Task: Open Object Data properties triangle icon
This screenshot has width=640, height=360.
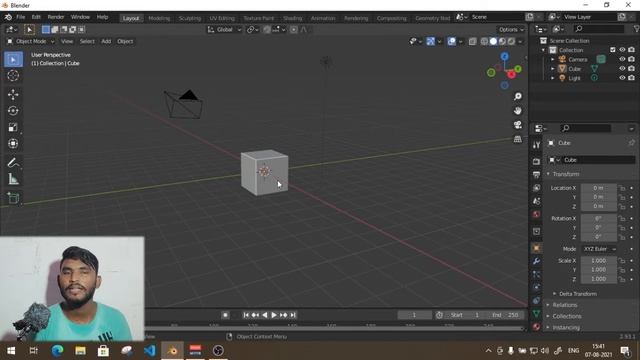Action: [536, 313]
